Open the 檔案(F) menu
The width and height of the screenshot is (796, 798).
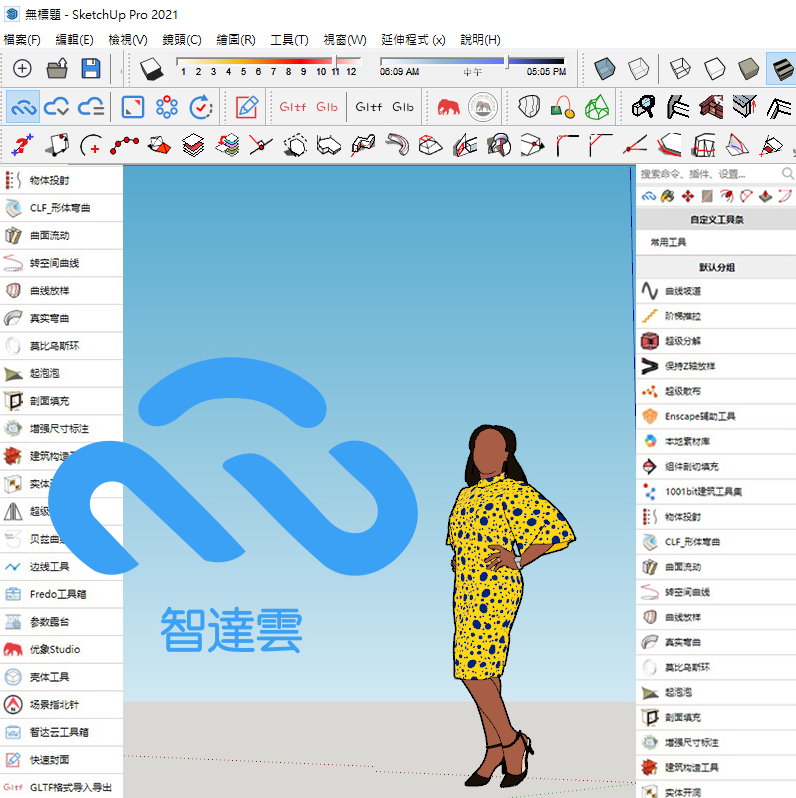(22, 40)
